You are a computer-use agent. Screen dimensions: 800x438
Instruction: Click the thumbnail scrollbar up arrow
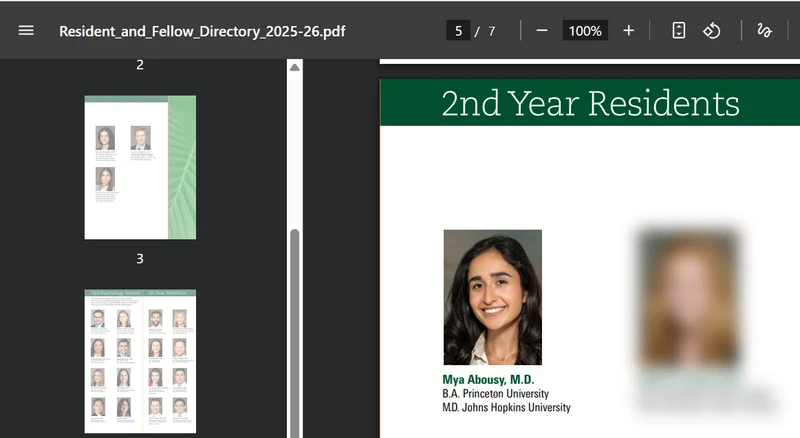coord(294,67)
